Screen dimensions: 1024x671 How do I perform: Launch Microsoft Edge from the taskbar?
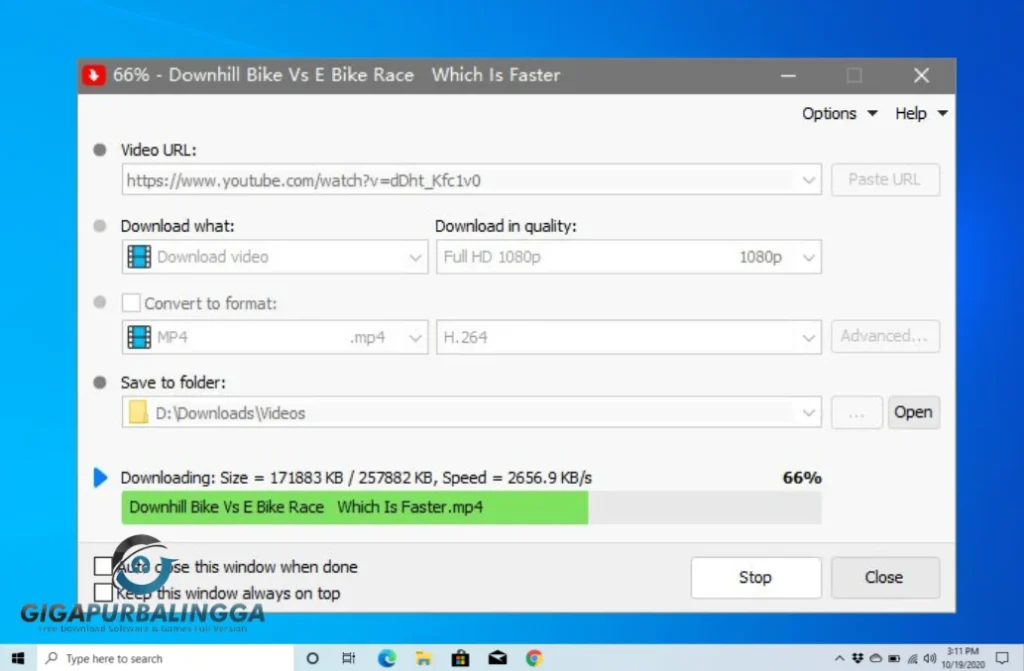point(386,658)
